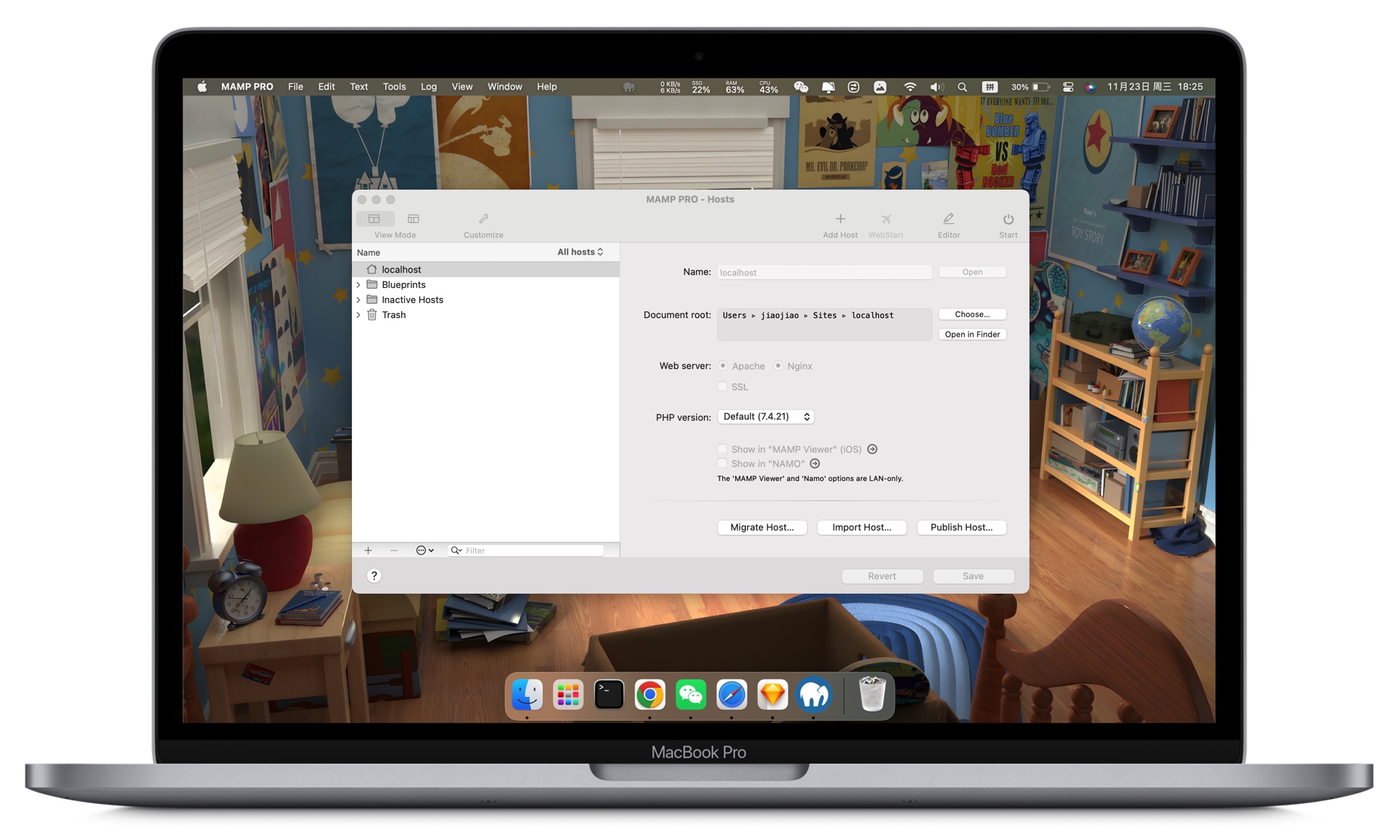
Task: Toggle the SSL checkbox
Action: (x=722, y=387)
